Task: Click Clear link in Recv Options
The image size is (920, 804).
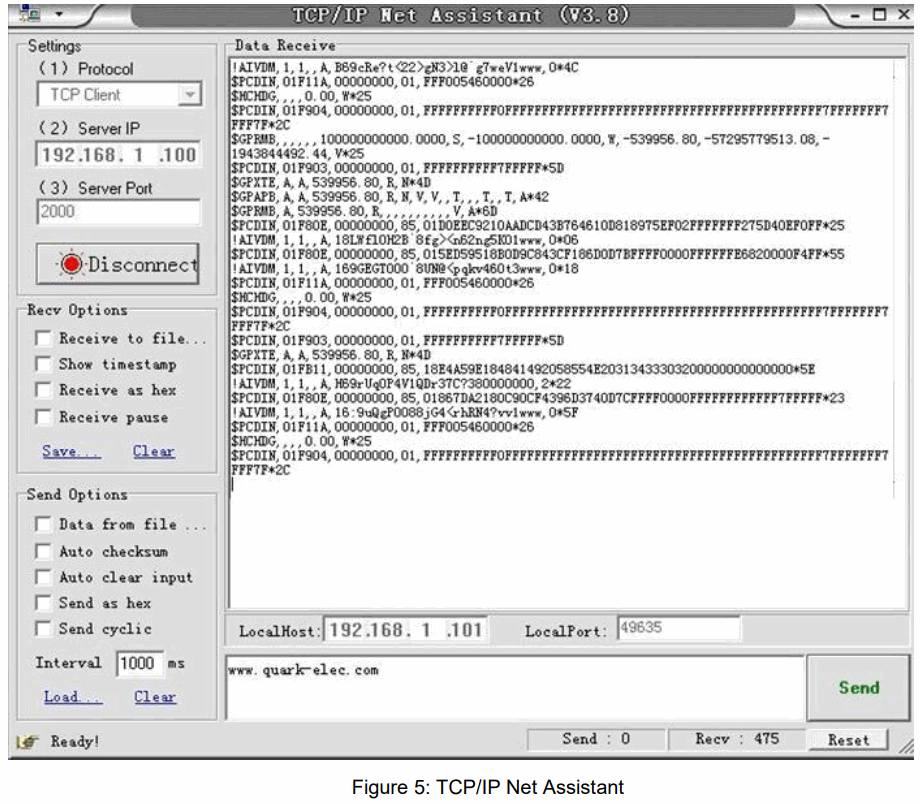Action: 154,451
